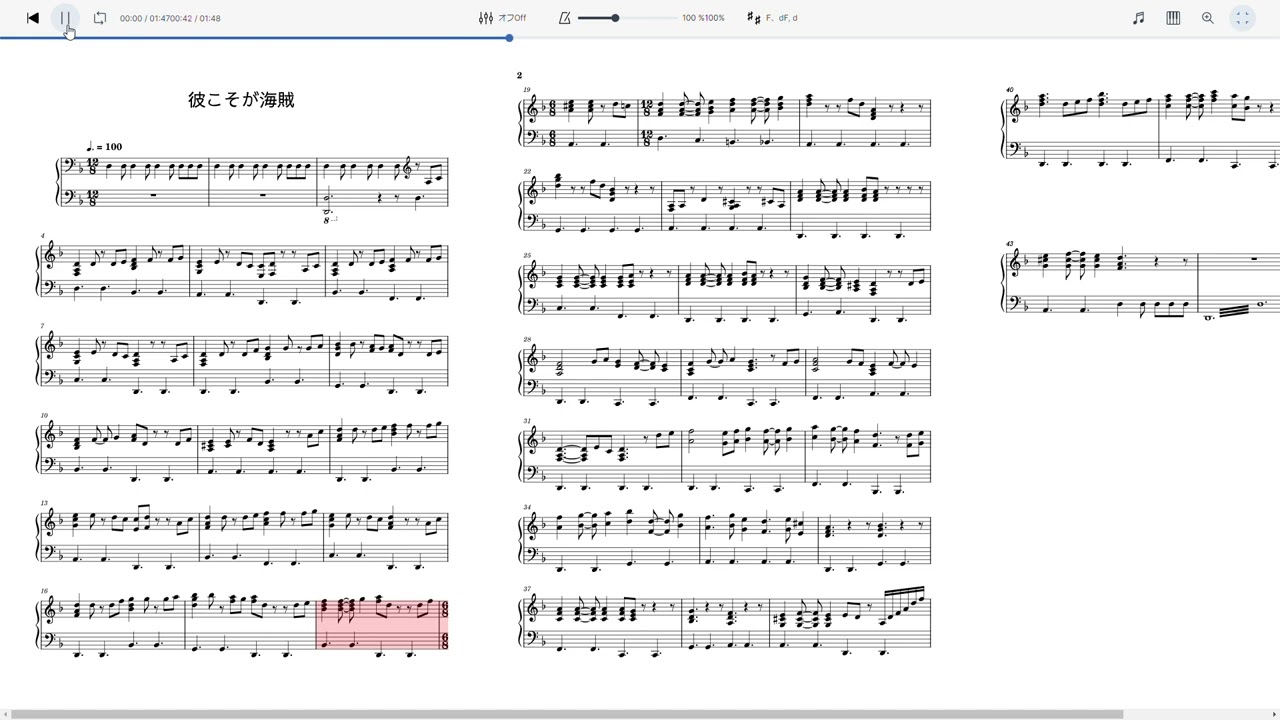The width and height of the screenshot is (1280, 720).
Task: Click the tempo marking = 100
Action: [105, 147]
